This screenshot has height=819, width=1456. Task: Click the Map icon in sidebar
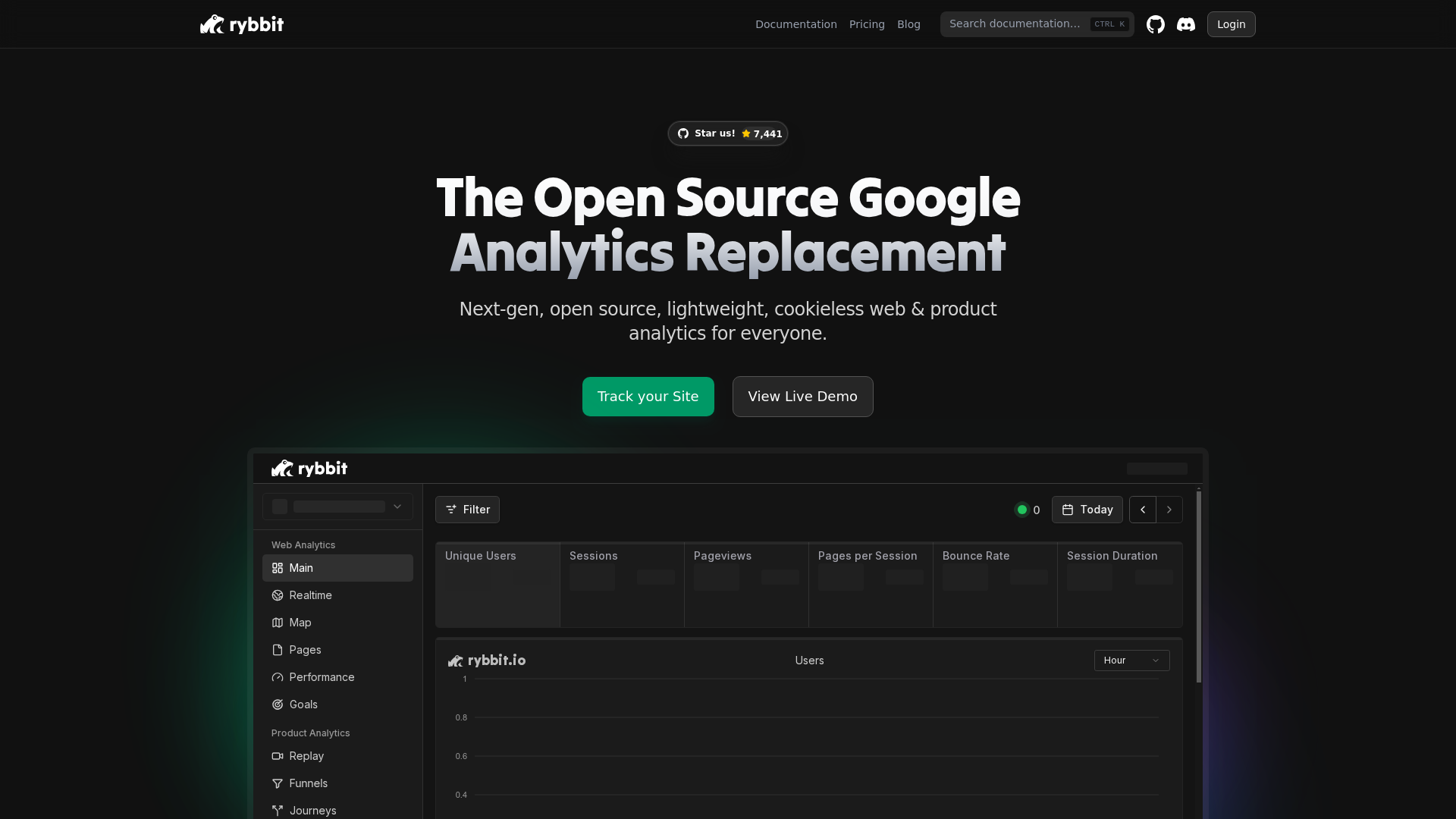(x=278, y=623)
